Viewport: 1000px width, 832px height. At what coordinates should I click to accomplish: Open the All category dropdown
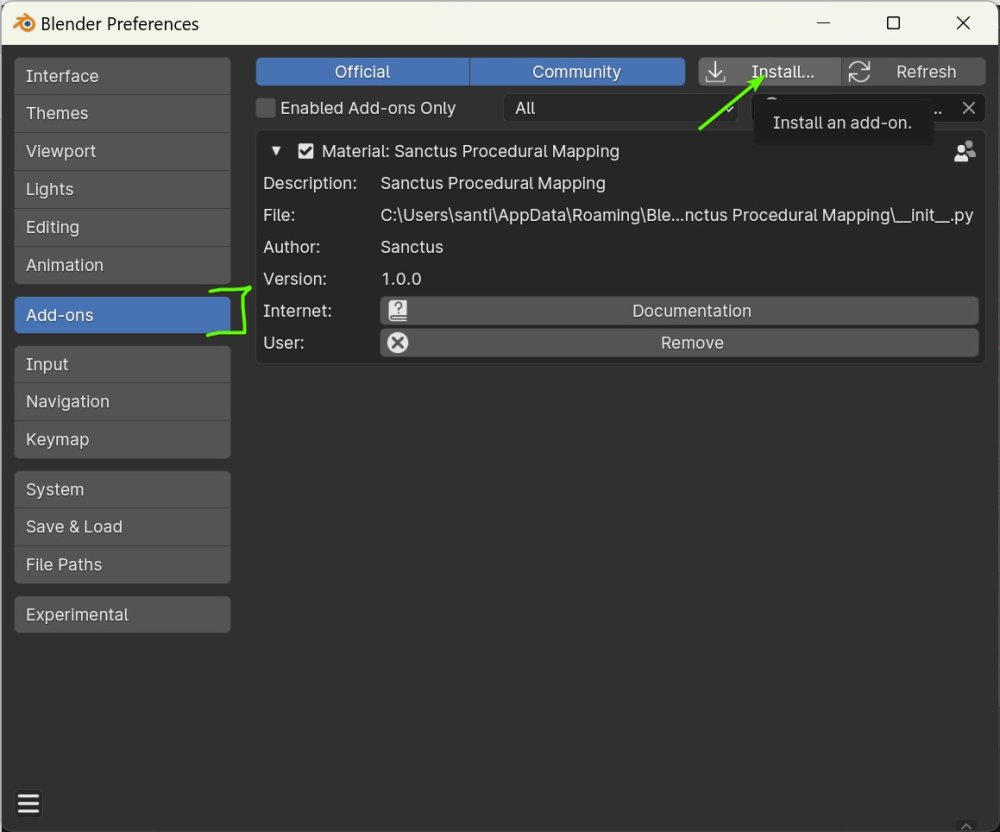(x=620, y=108)
